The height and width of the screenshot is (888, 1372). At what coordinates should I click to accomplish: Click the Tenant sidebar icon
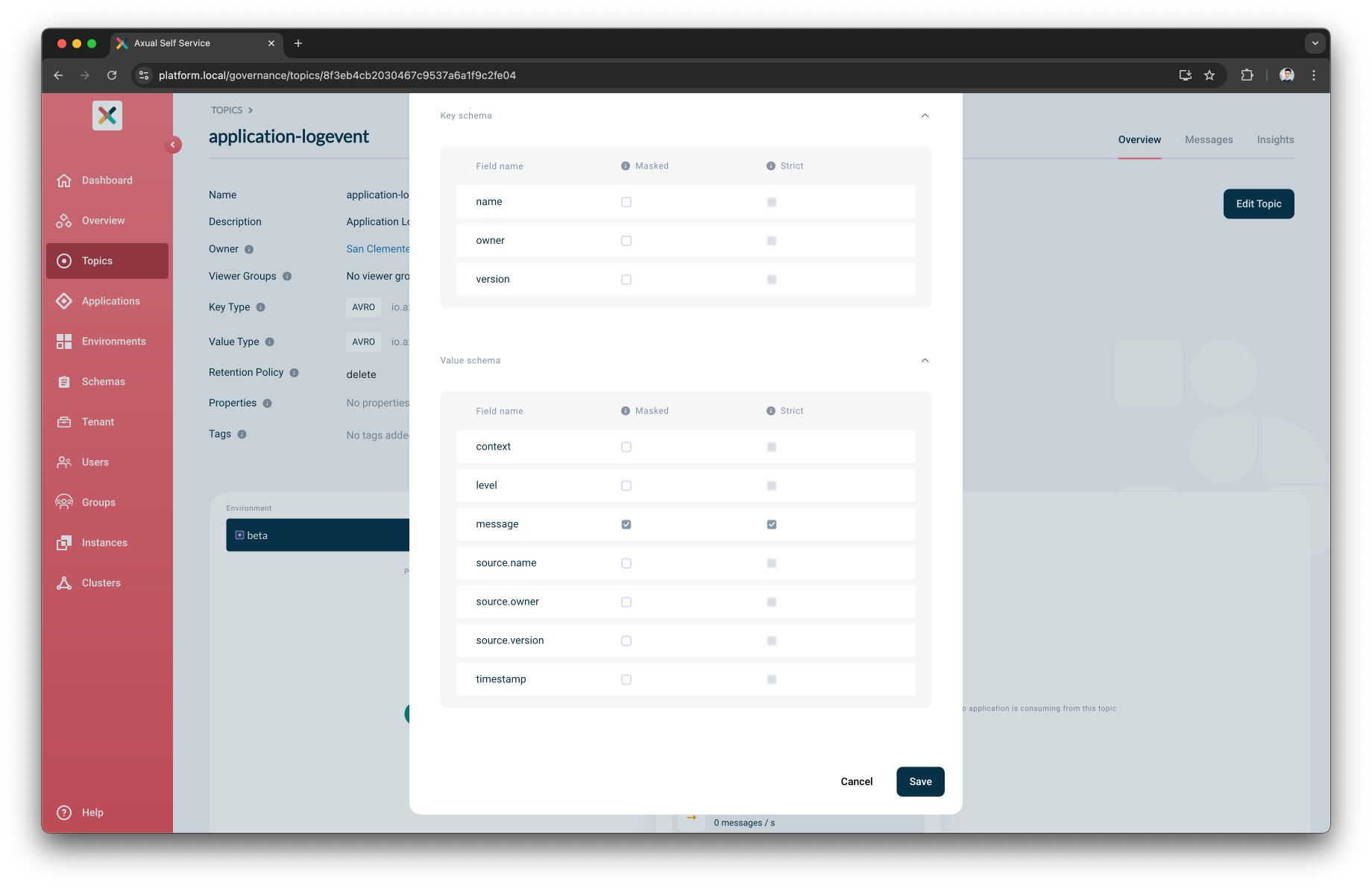[64, 422]
